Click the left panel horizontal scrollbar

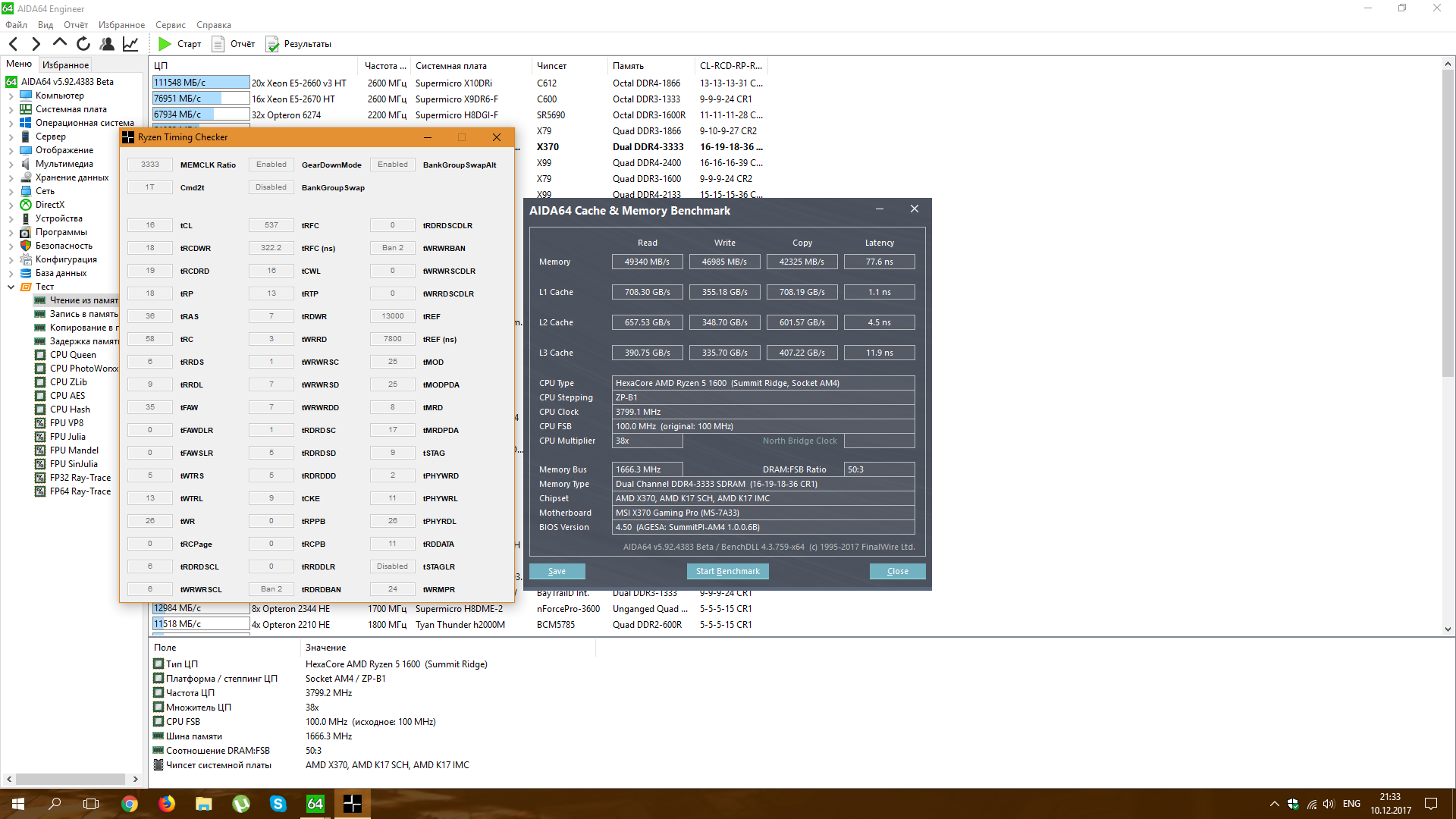coord(71,779)
